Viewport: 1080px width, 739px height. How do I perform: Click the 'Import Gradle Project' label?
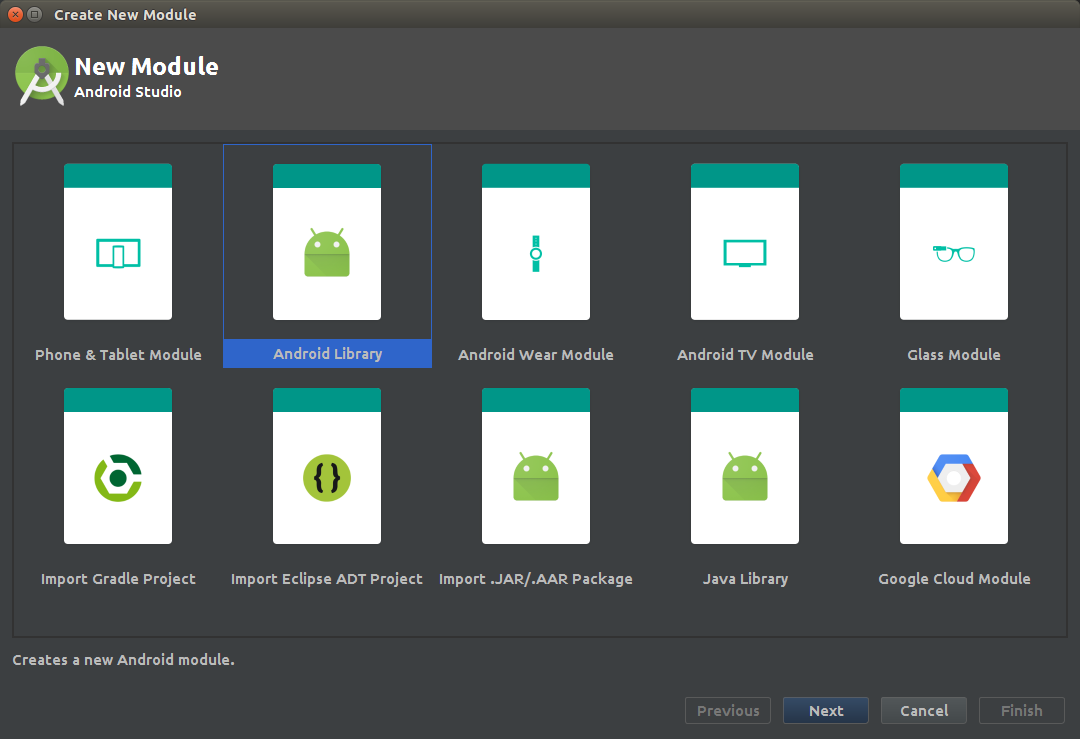[118, 579]
